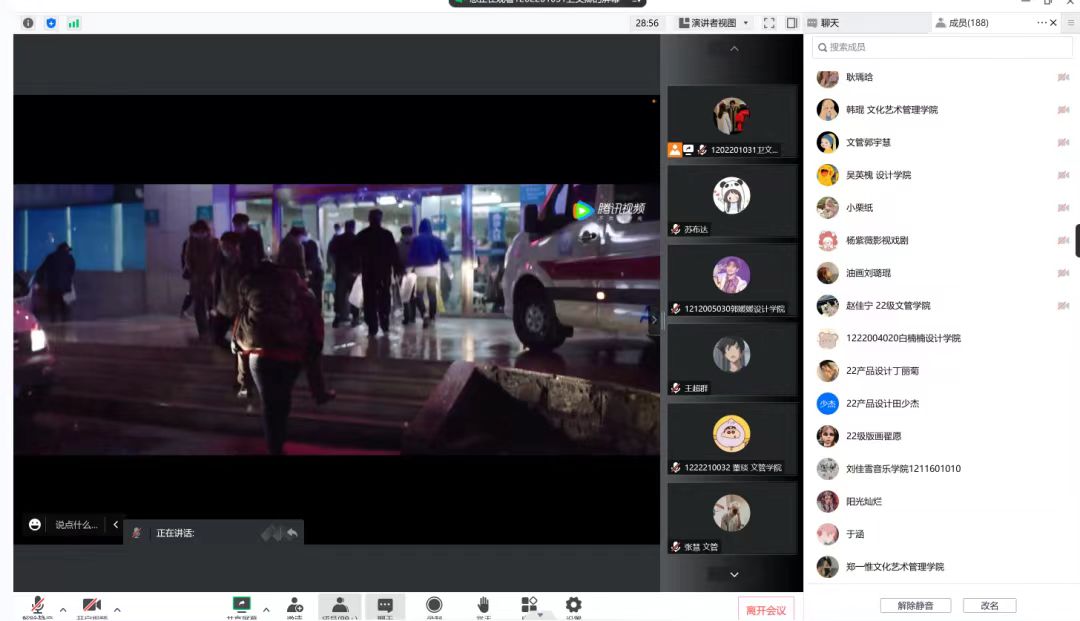Toggle the side panel layout icon
This screenshot has height=621, width=1080.
[792, 23]
